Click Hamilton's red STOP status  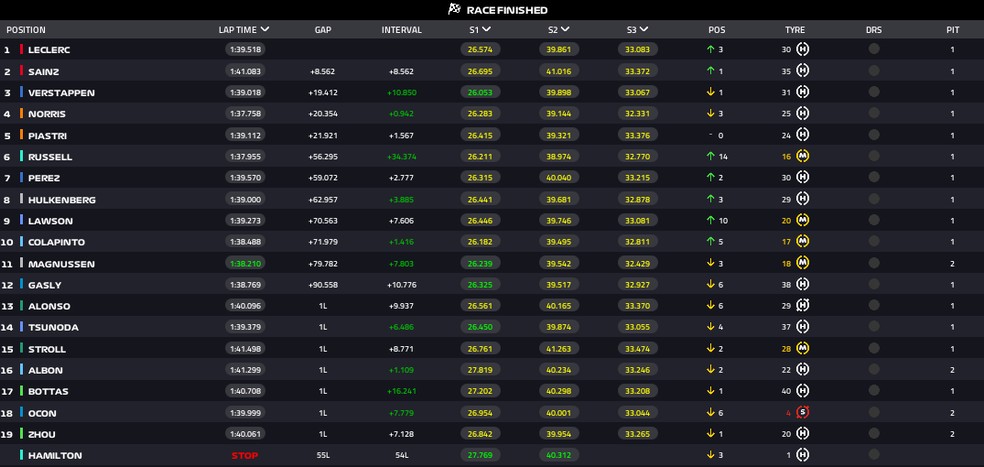(x=245, y=455)
